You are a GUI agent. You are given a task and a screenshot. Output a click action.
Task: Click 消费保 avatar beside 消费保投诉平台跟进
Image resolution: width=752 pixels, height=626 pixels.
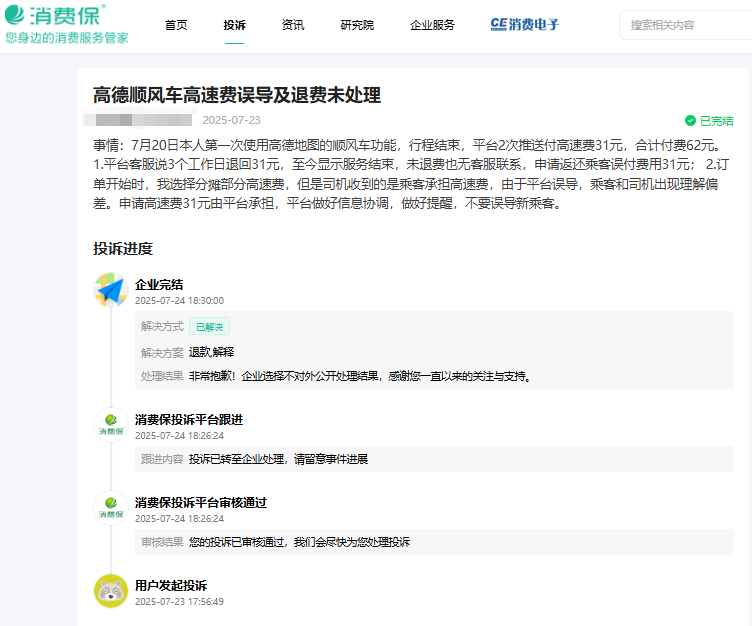(x=111, y=425)
